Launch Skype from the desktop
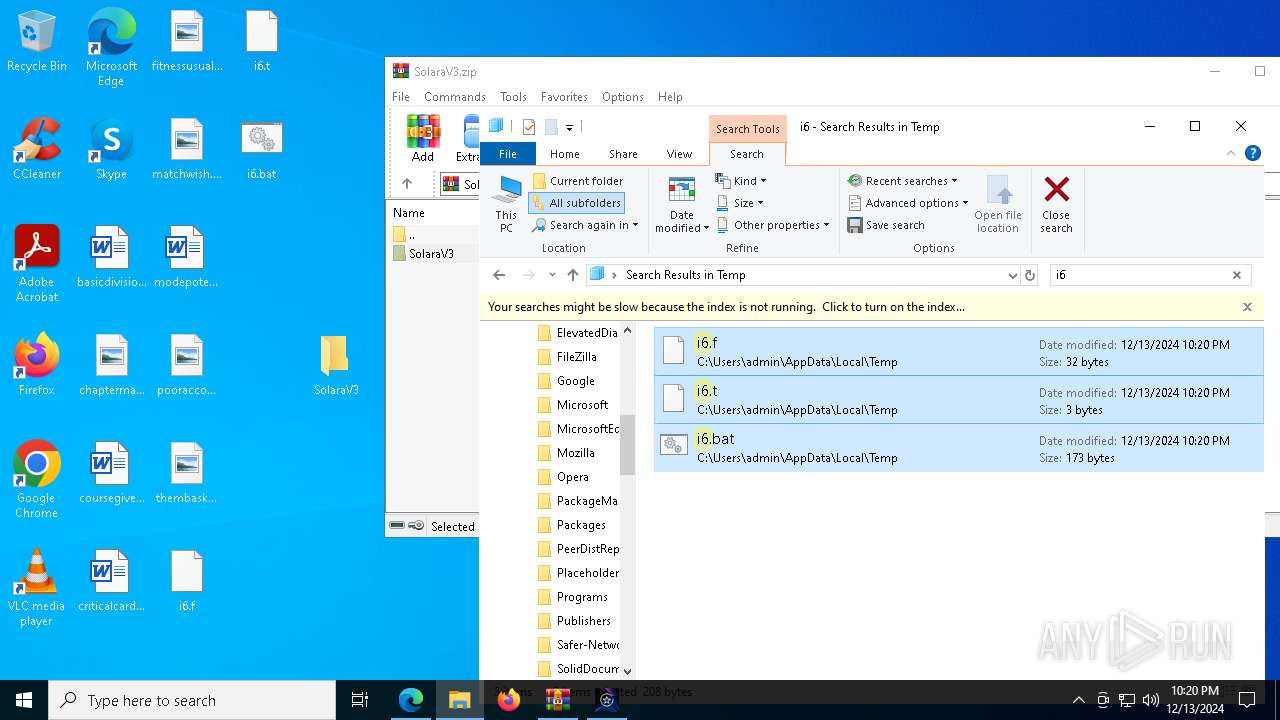Image resolution: width=1280 pixels, height=720 pixels. 111,149
